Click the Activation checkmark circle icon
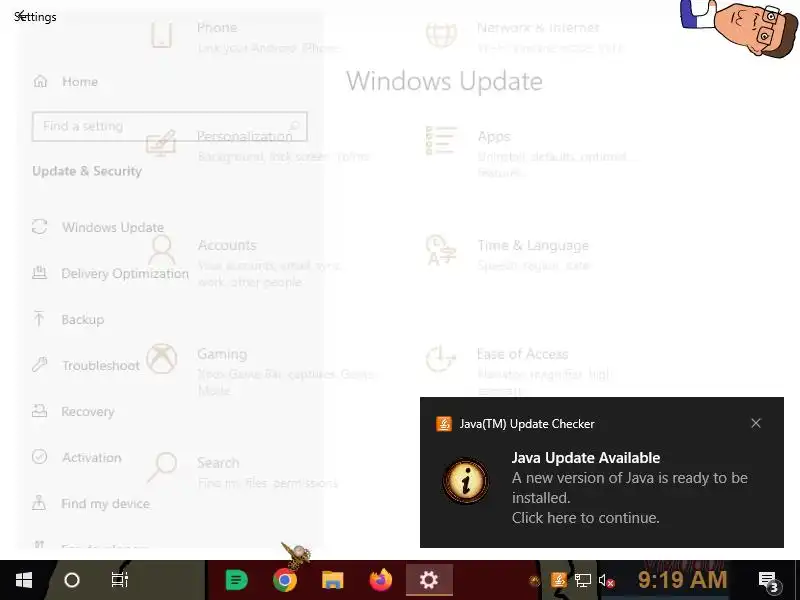 point(39,456)
